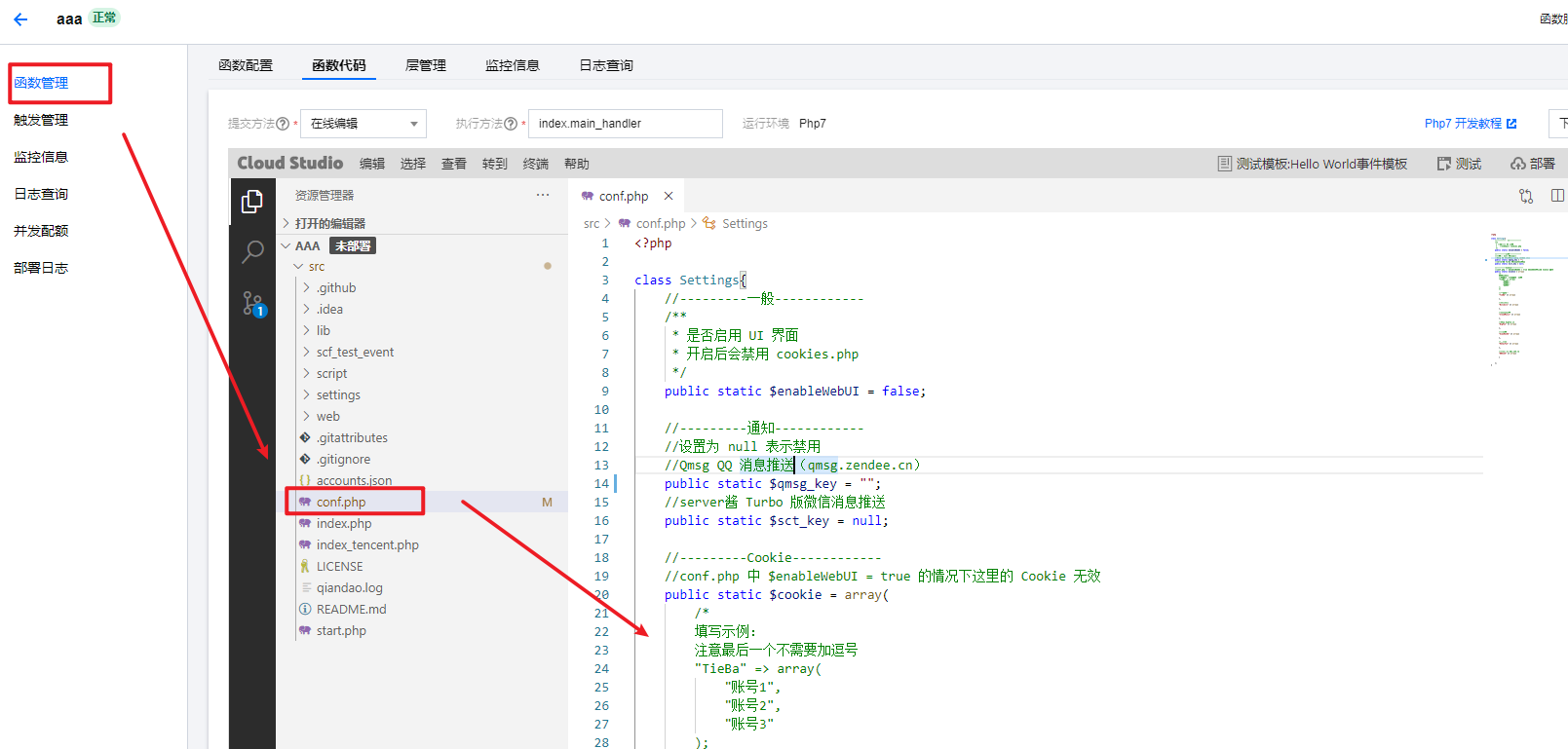Viewport: 1568px width, 749px height.
Task: Expand the .github folder
Action: pyautogui.click(x=422, y=287)
